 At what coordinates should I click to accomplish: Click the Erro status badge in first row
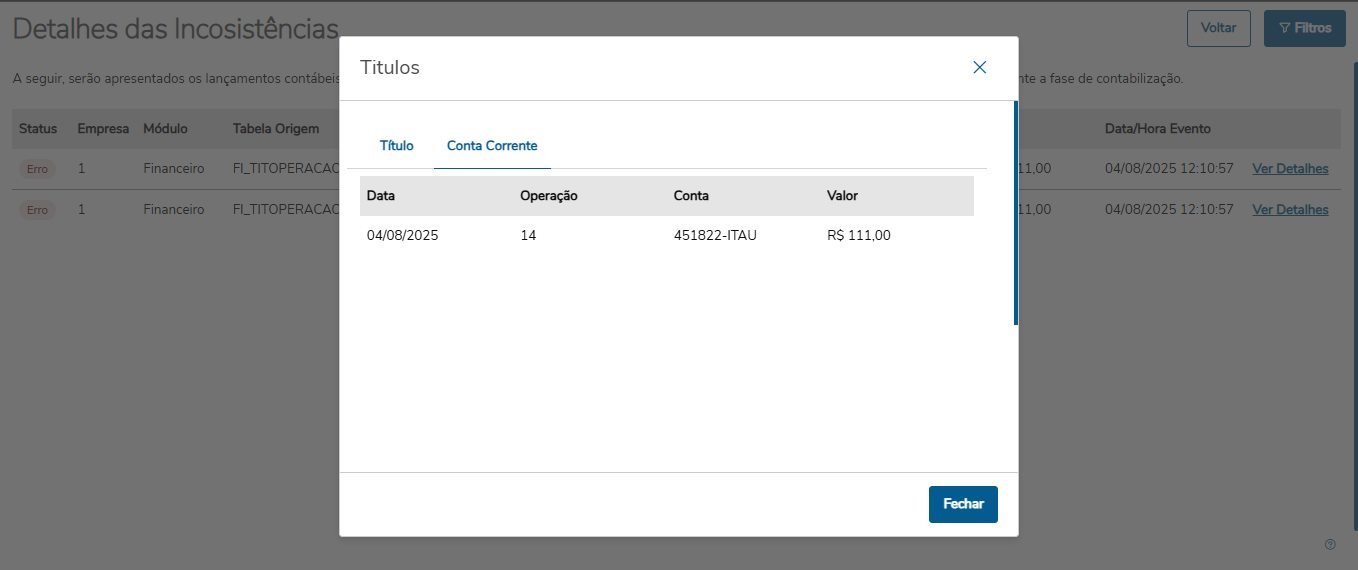(37, 169)
